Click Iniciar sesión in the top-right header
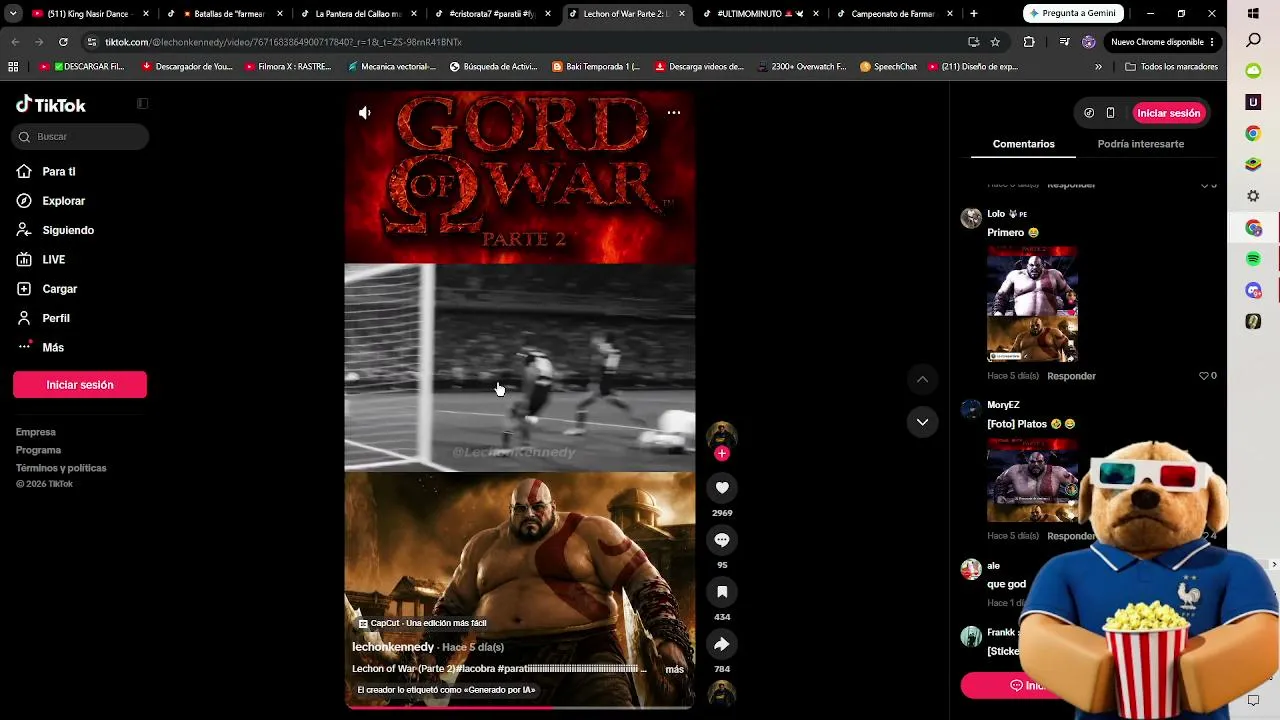Viewport: 1280px width, 720px height. tap(1168, 113)
